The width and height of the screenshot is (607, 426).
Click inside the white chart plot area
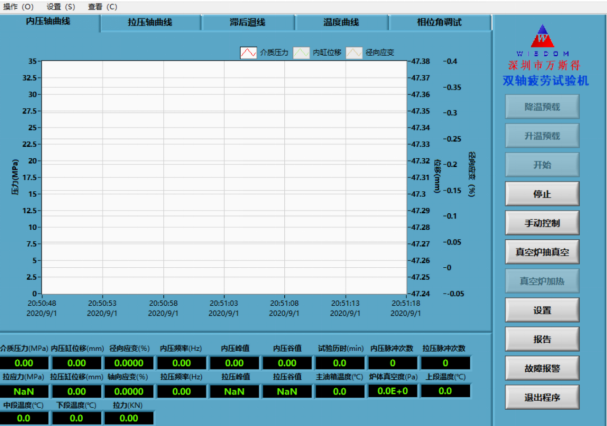click(224, 177)
